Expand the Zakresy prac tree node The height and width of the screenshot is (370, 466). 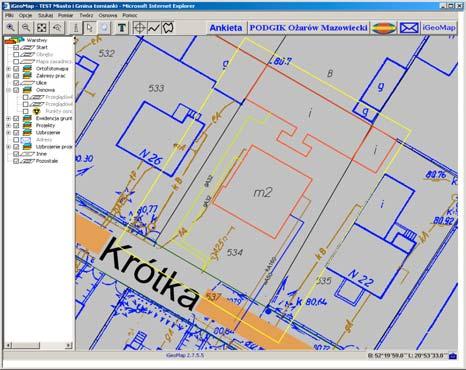click(9, 76)
